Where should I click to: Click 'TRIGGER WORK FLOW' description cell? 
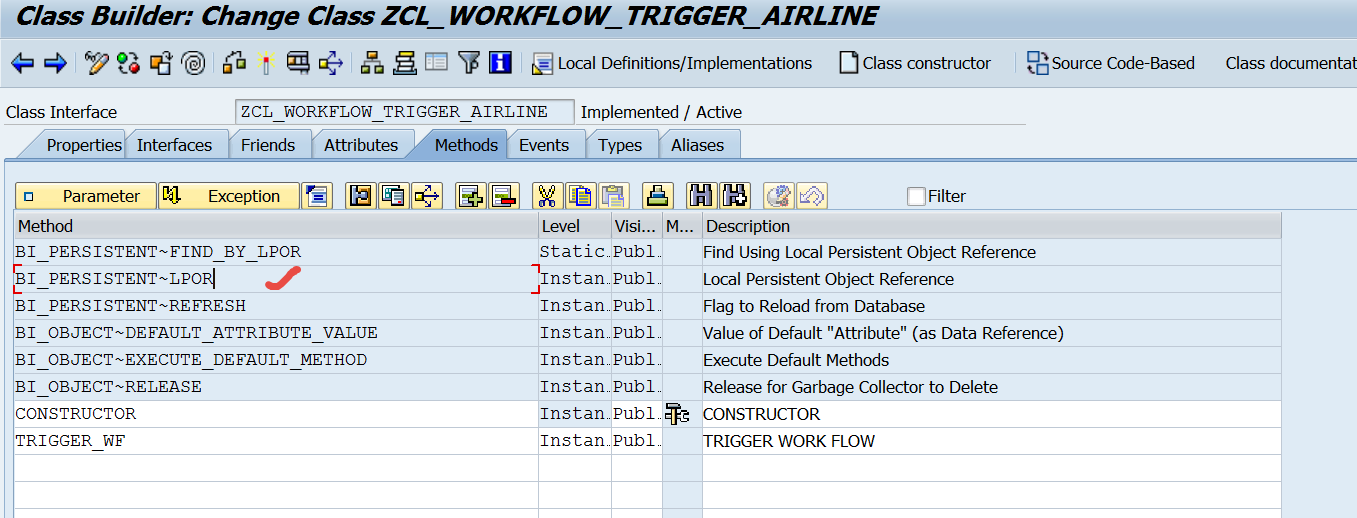(992, 441)
